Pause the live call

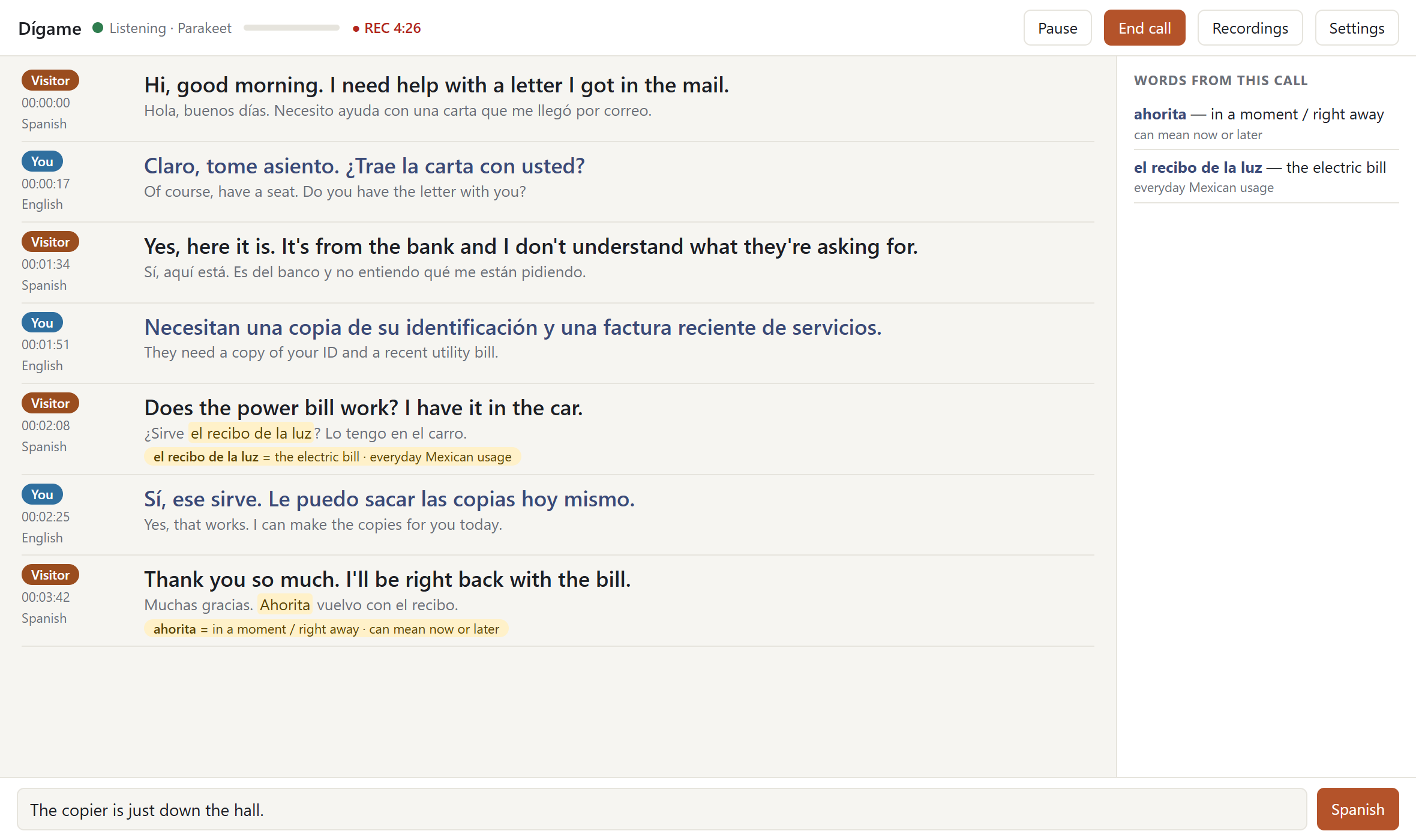coord(1057,28)
